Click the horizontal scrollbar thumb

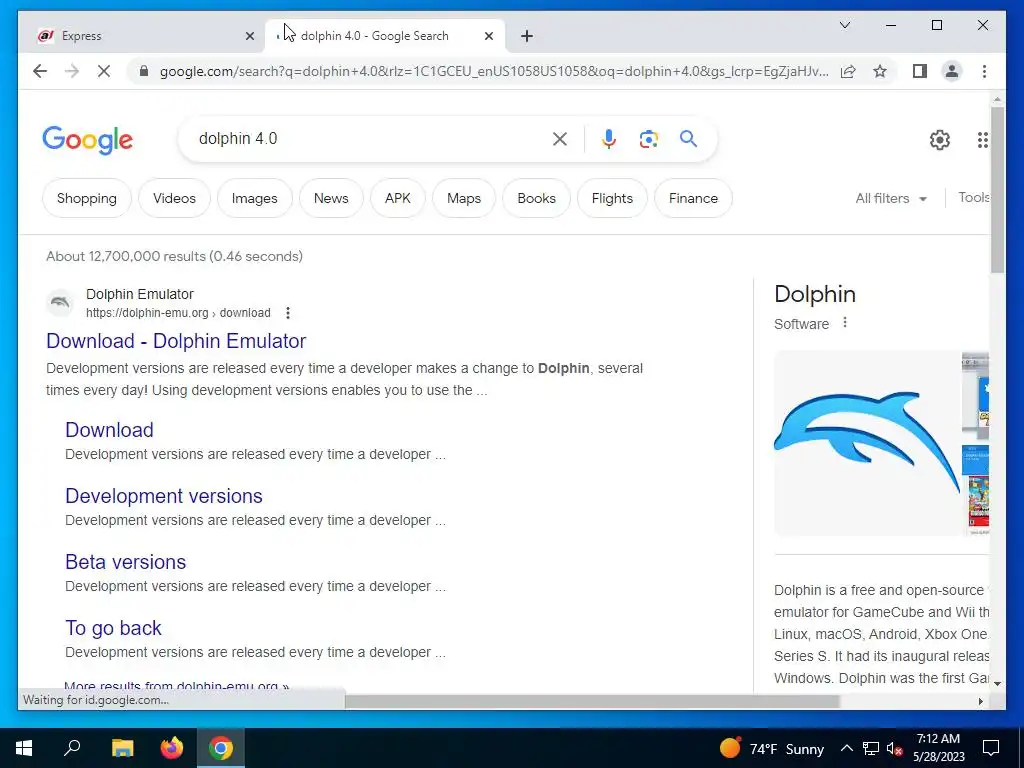[592, 701]
